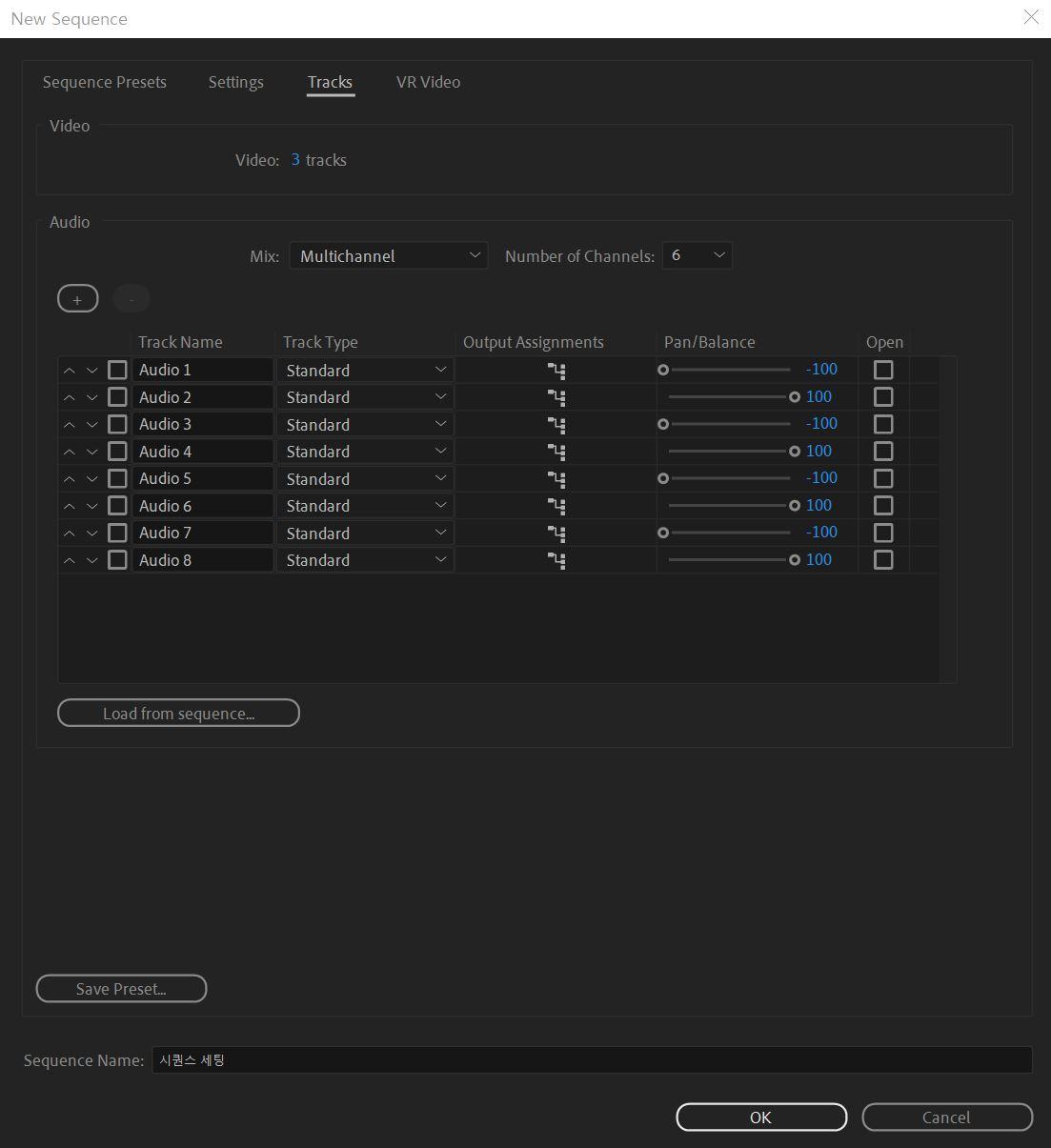Click Save Preset button
Viewport: 1051px width, 1148px height.
(121, 989)
